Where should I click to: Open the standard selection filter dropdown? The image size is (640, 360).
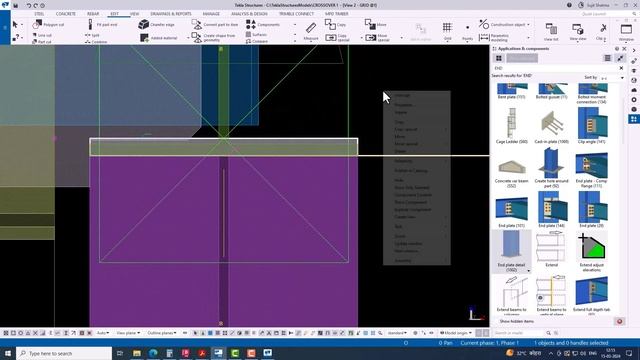pyautogui.click(x=397, y=333)
